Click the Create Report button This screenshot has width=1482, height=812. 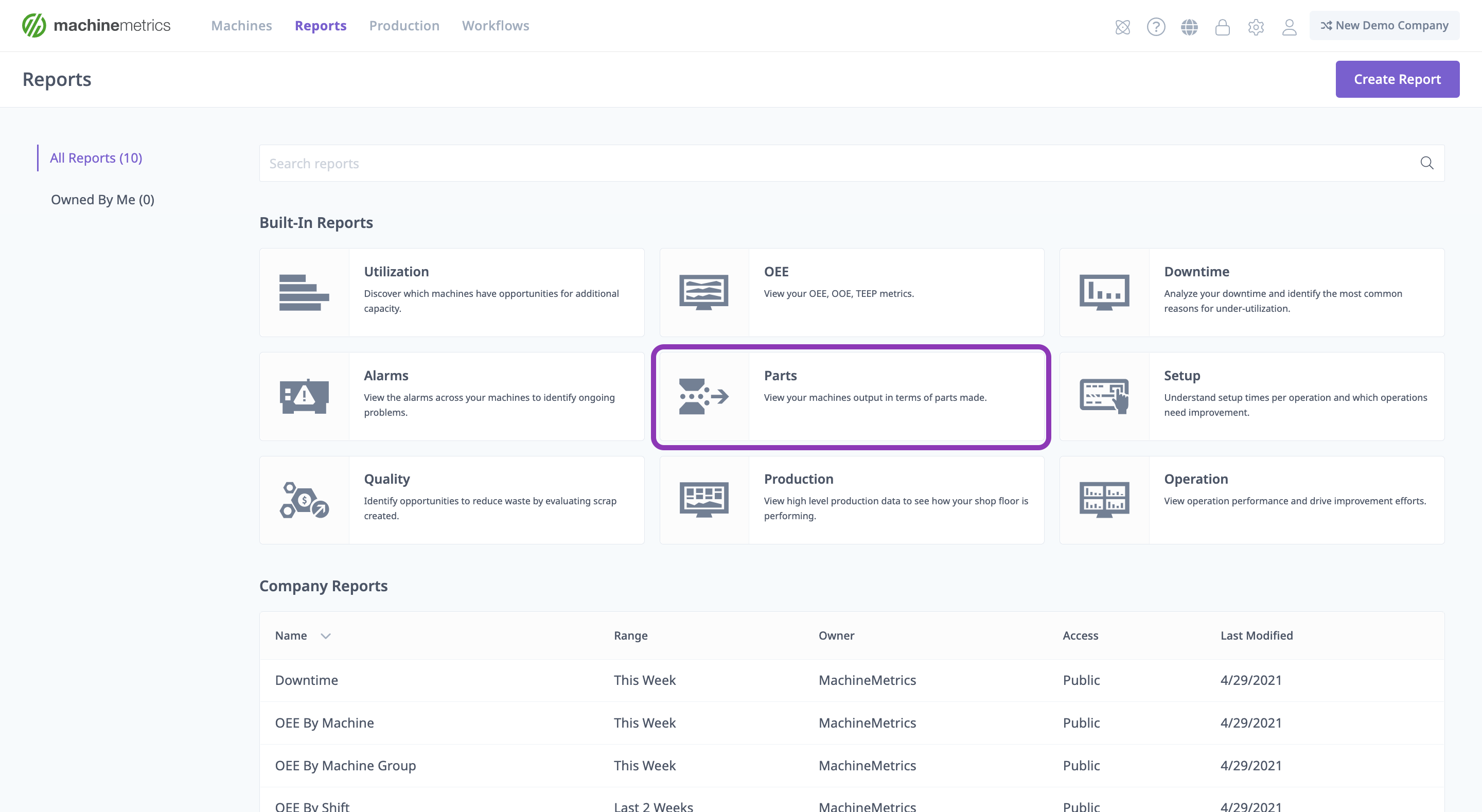tap(1397, 79)
